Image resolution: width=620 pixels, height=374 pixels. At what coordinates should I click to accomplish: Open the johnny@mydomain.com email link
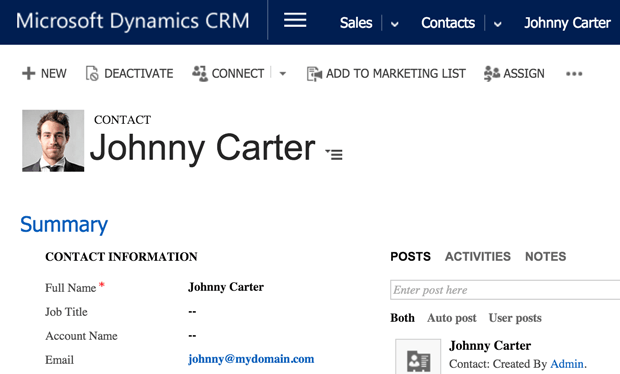click(251, 359)
